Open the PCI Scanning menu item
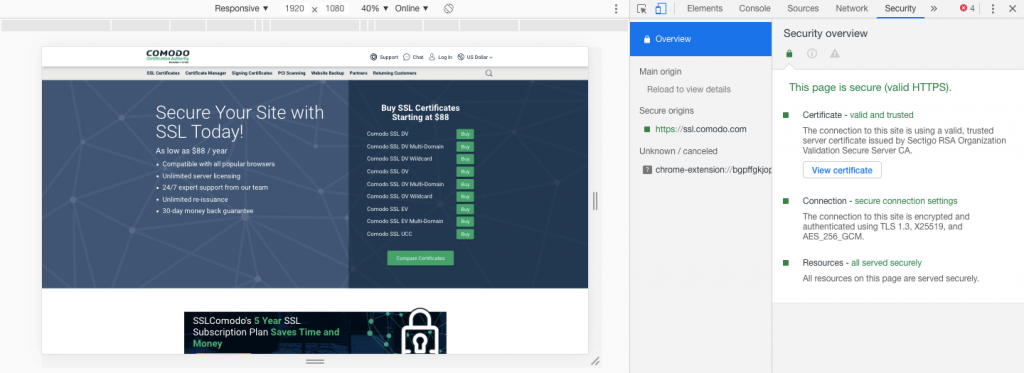The image size is (1024, 373). coord(291,73)
